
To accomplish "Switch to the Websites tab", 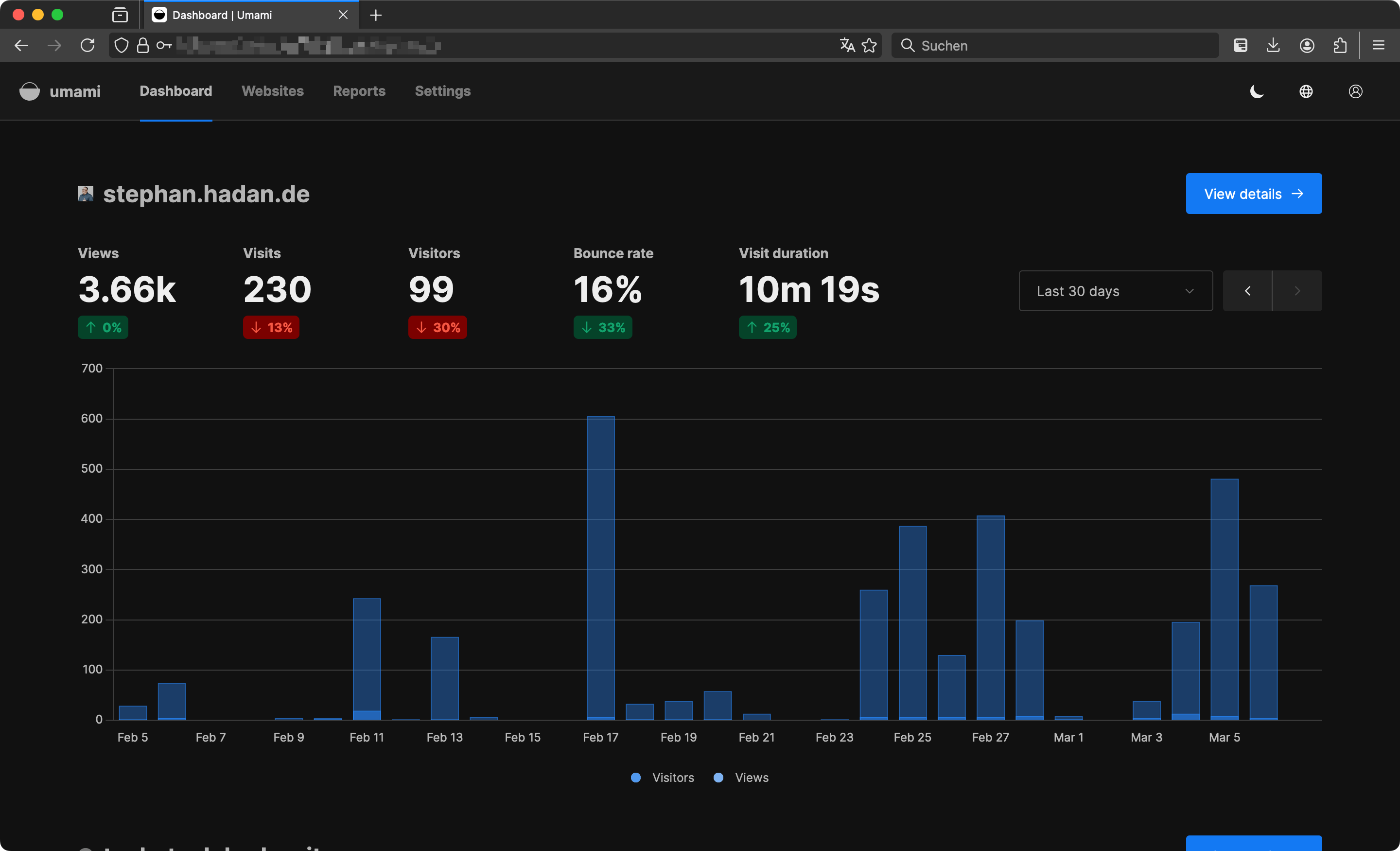I will pyautogui.click(x=273, y=91).
